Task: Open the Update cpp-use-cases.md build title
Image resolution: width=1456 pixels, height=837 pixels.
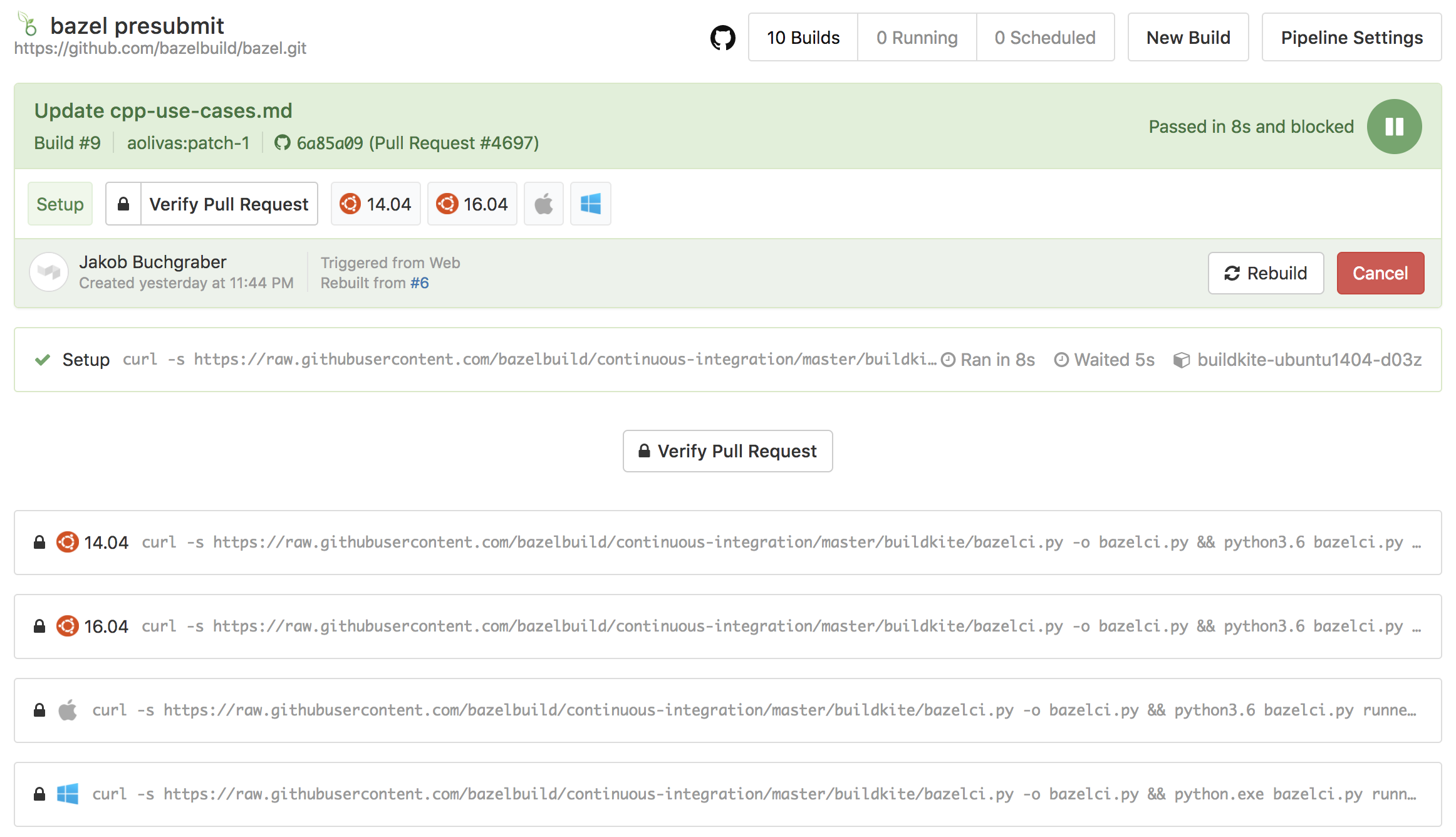Action: pyautogui.click(x=164, y=111)
